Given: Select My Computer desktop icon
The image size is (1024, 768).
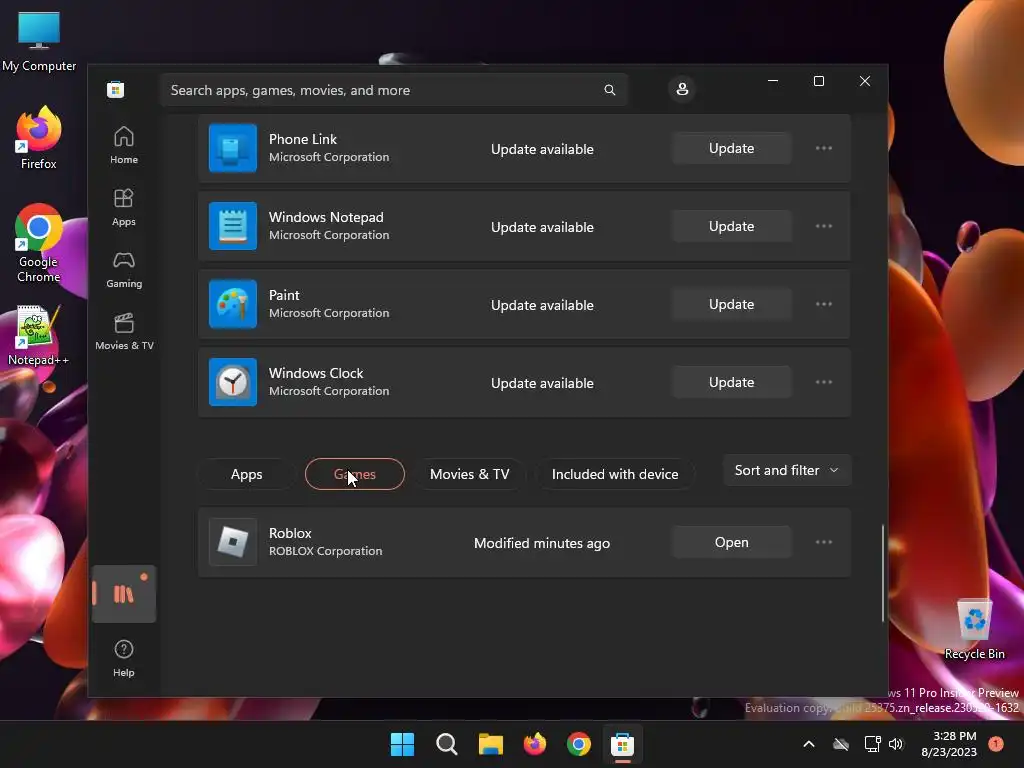Looking at the screenshot, I should pos(39,41).
